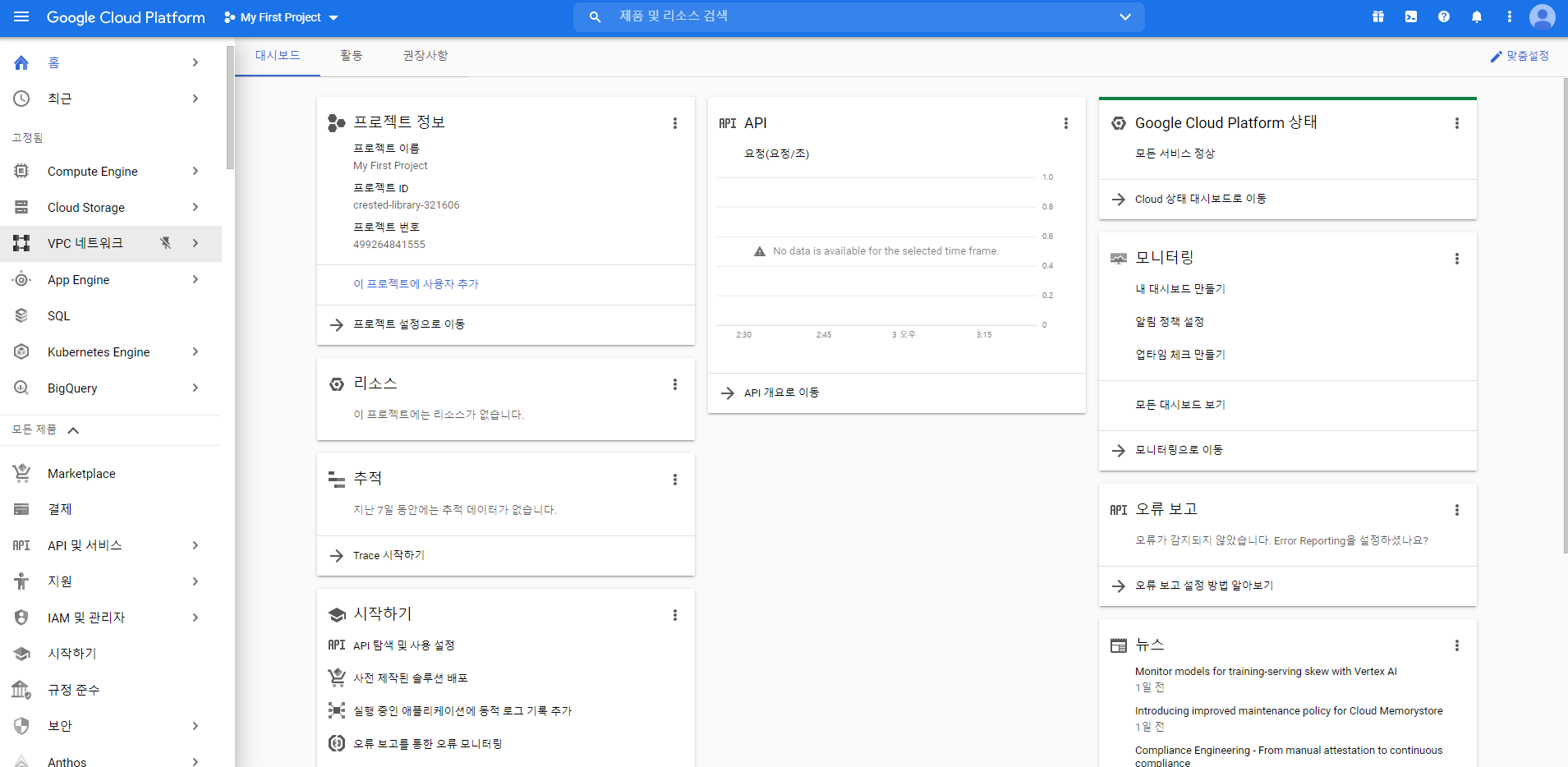Click API 탐색 및 사용 설정
Screen dimensions: 1568x767
coord(404,645)
